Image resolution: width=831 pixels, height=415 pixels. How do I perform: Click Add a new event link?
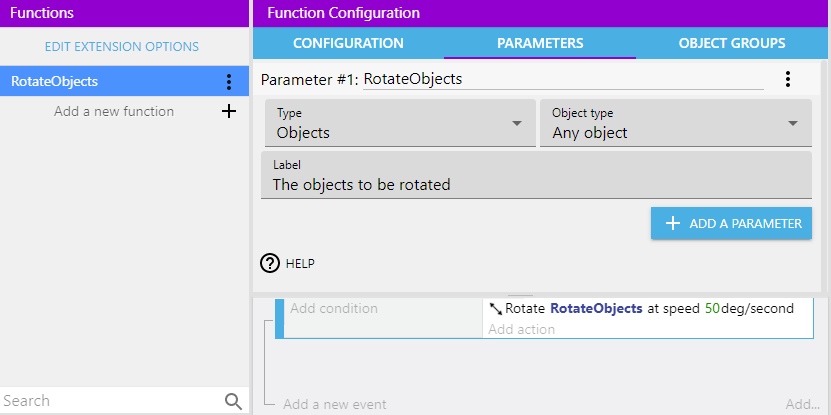pyautogui.click(x=335, y=405)
